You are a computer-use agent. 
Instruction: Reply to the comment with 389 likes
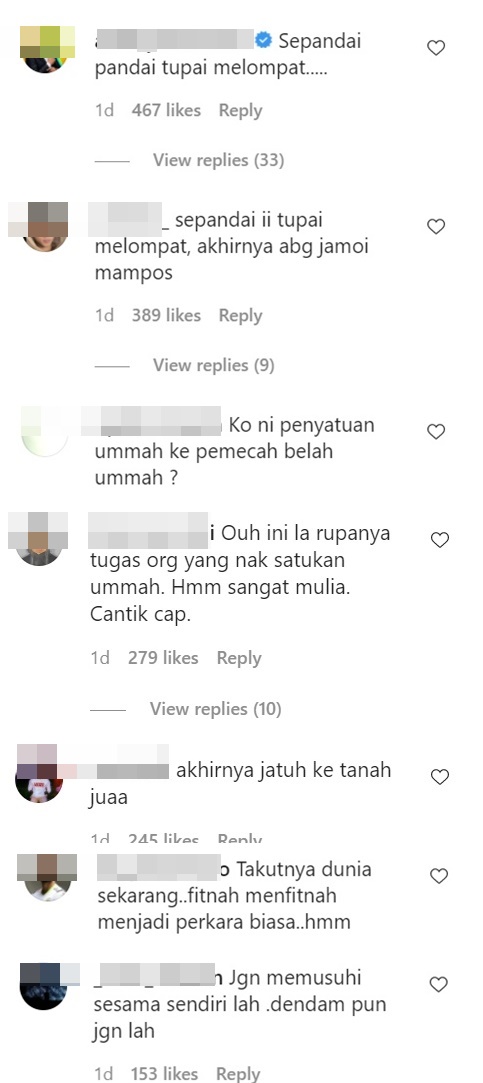pos(240,316)
